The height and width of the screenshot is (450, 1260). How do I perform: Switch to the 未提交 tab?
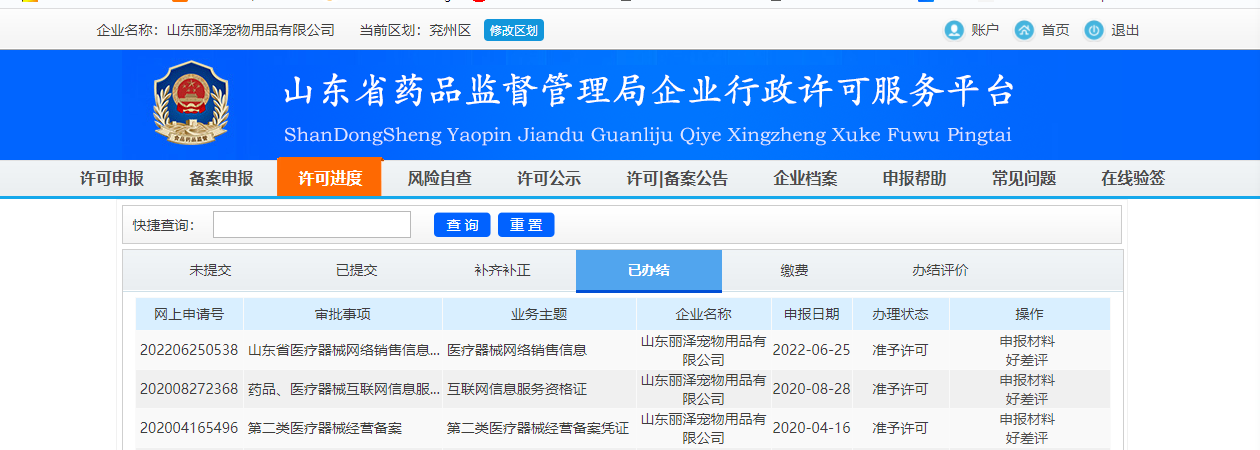(211, 271)
